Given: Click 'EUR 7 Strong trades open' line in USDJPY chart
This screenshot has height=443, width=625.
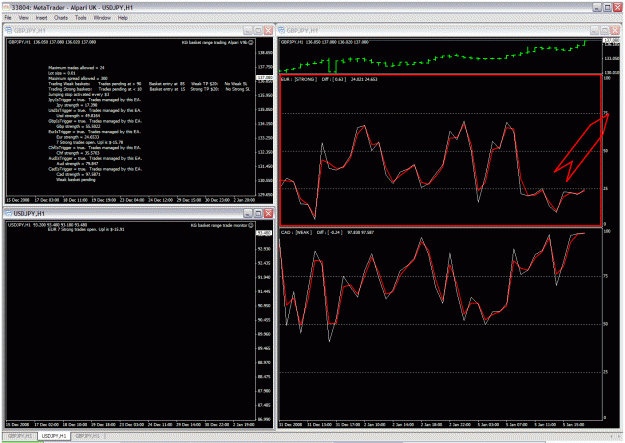Looking at the screenshot, I should (86, 230).
